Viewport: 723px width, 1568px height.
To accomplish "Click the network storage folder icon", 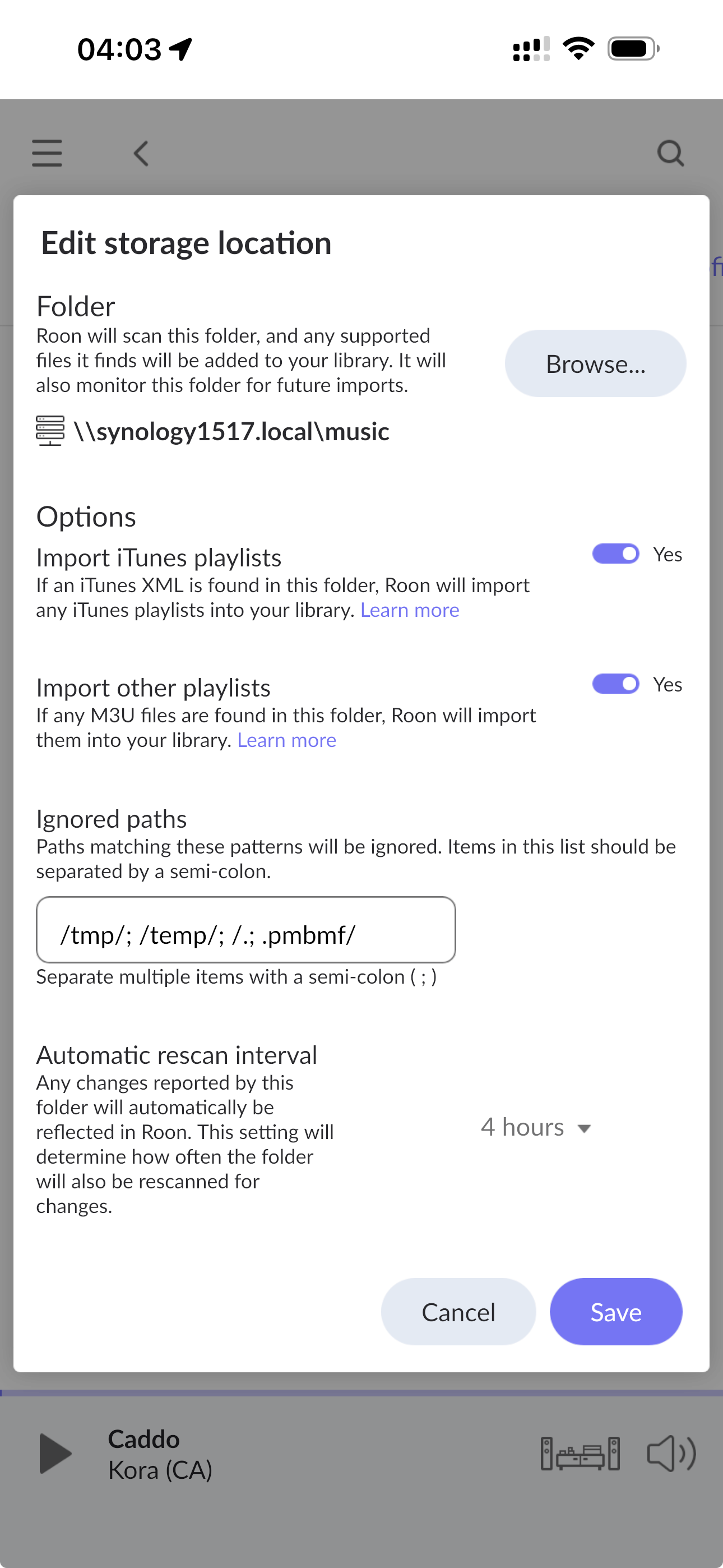I will pyautogui.click(x=50, y=431).
